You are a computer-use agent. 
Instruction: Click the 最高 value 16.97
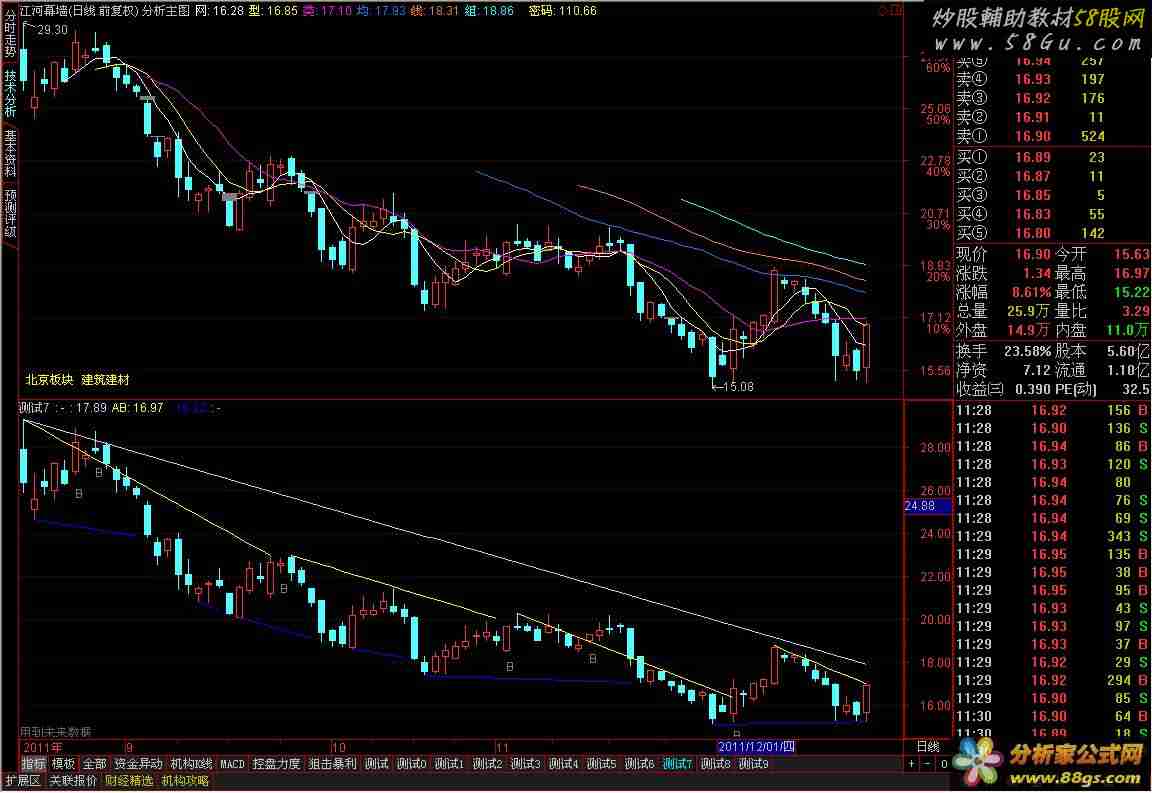pos(1131,273)
